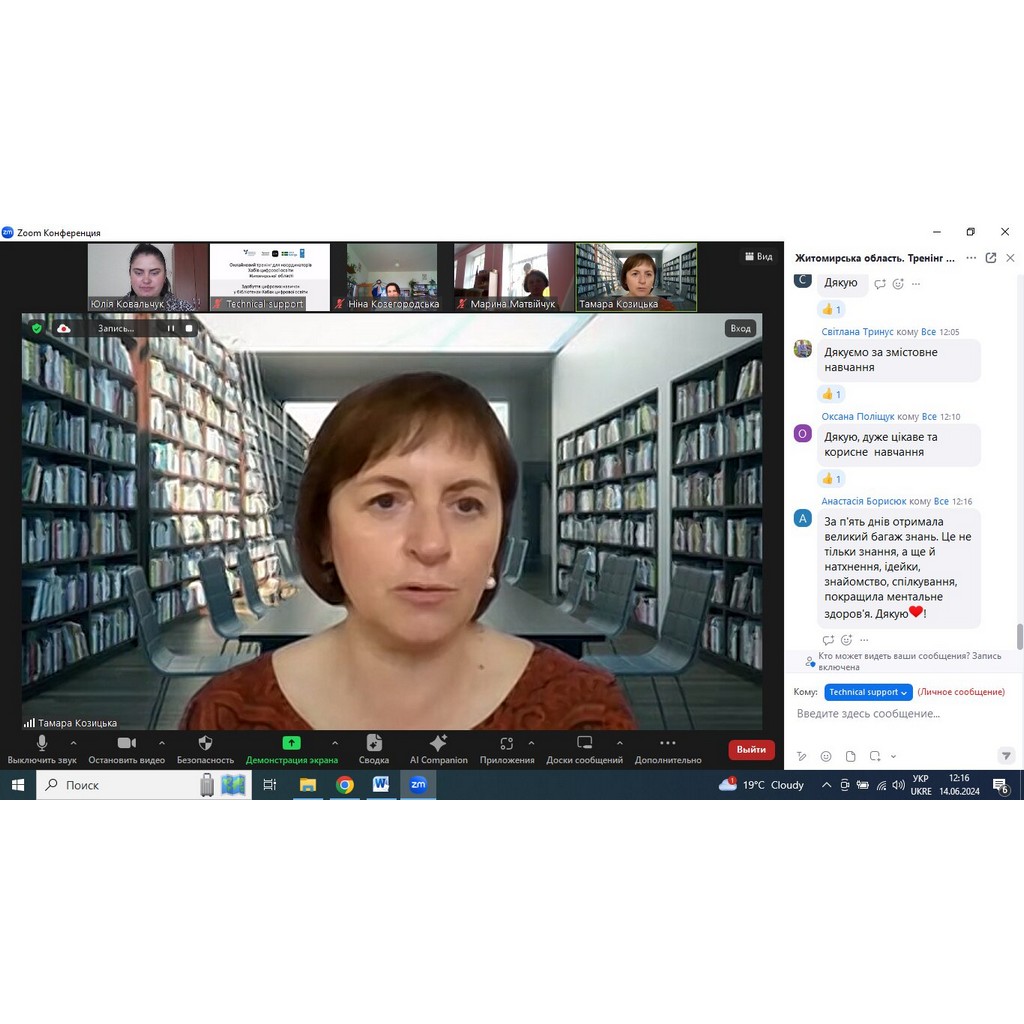Toggle camera with Остановить видео
The height and width of the screenshot is (1024, 1024).
[126, 749]
